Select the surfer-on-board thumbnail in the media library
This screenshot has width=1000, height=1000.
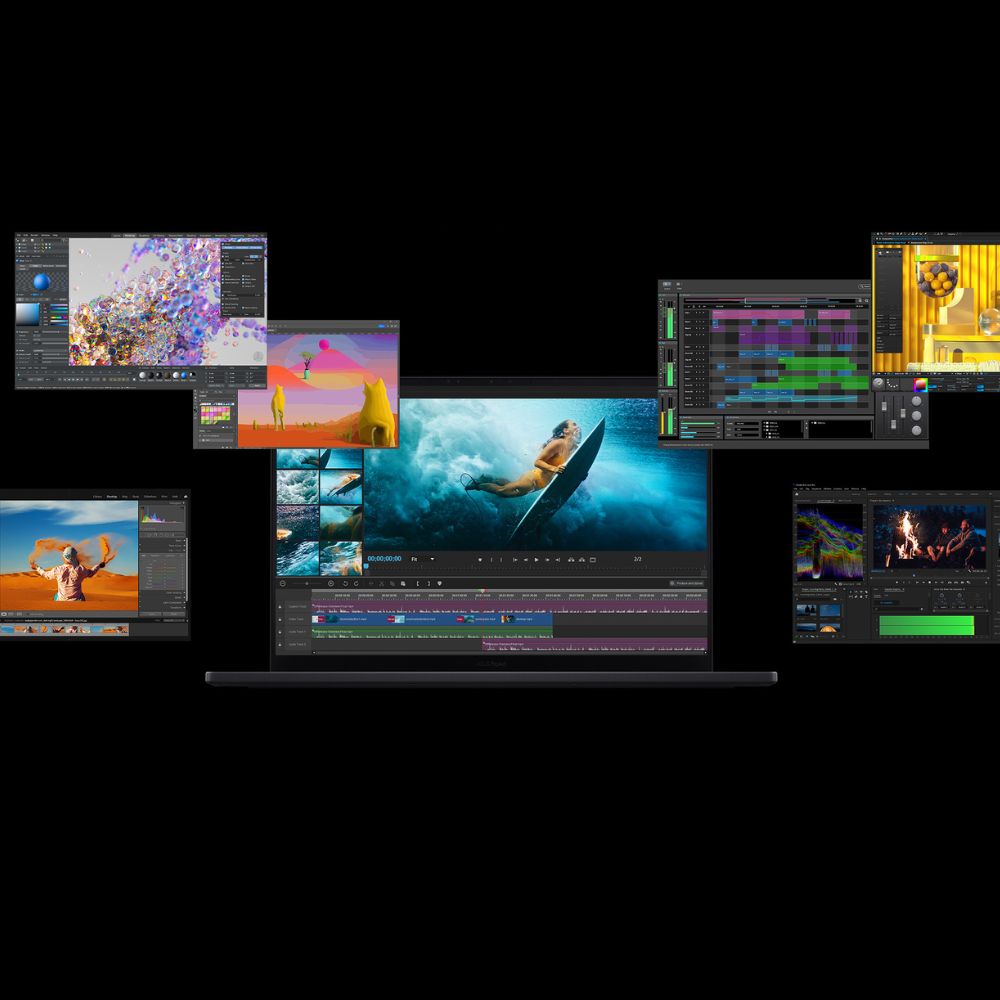click(x=342, y=485)
